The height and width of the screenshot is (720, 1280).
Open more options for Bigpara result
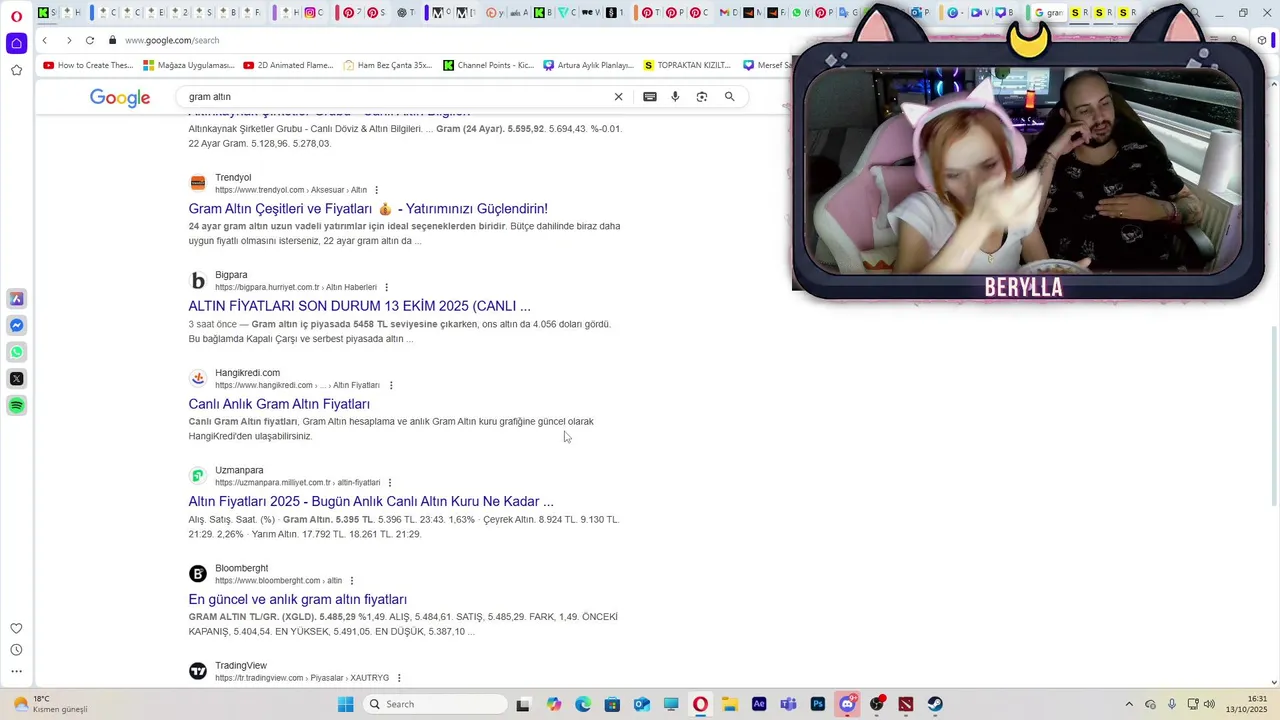(386, 287)
